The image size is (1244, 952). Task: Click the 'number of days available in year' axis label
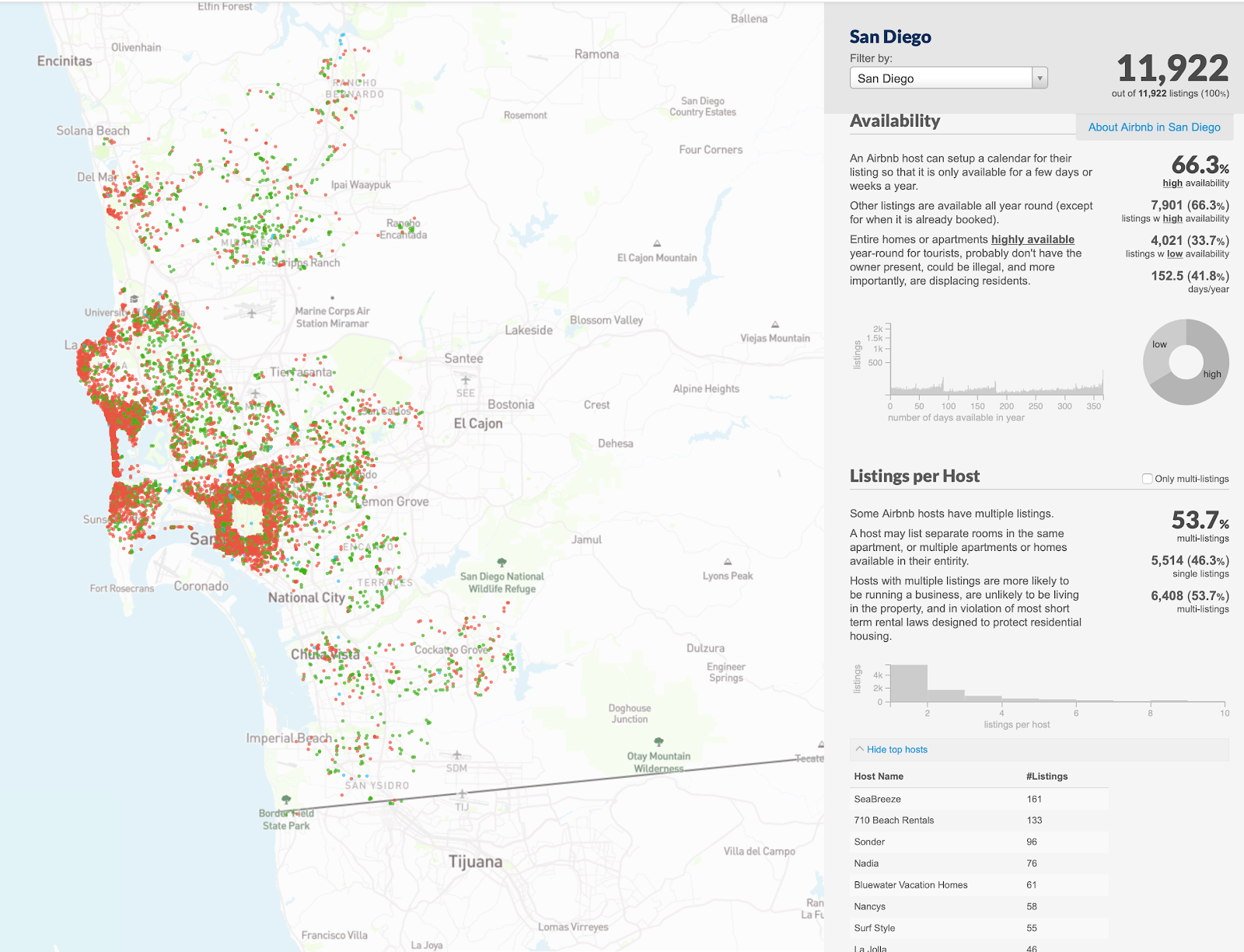click(x=956, y=418)
